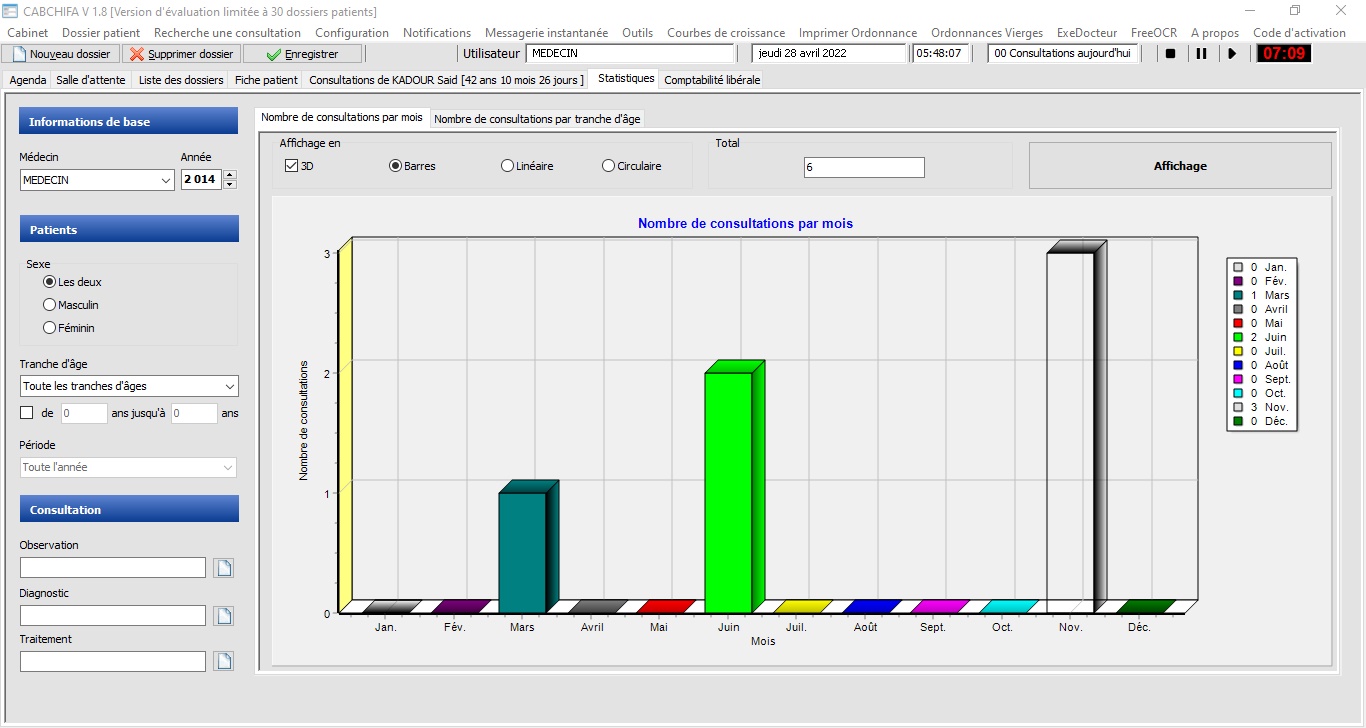
Task: Click the Nouveau dossier document icon
Action: pyautogui.click(x=19, y=54)
